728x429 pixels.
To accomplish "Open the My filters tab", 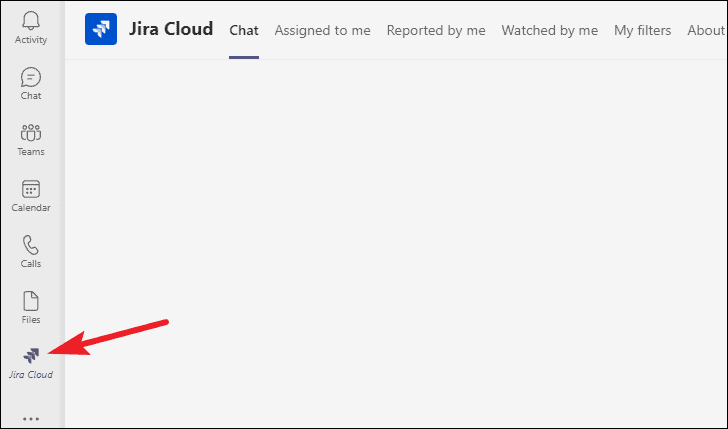I will tap(643, 31).
